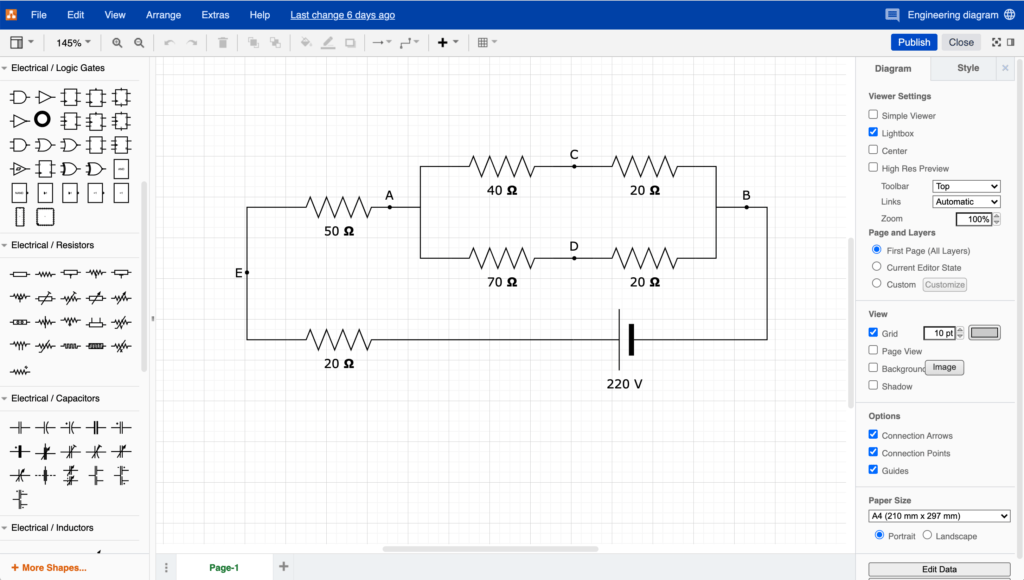Click the shadow toggle toolbar icon
Image resolution: width=1024 pixels, height=580 pixels.
[x=351, y=42]
